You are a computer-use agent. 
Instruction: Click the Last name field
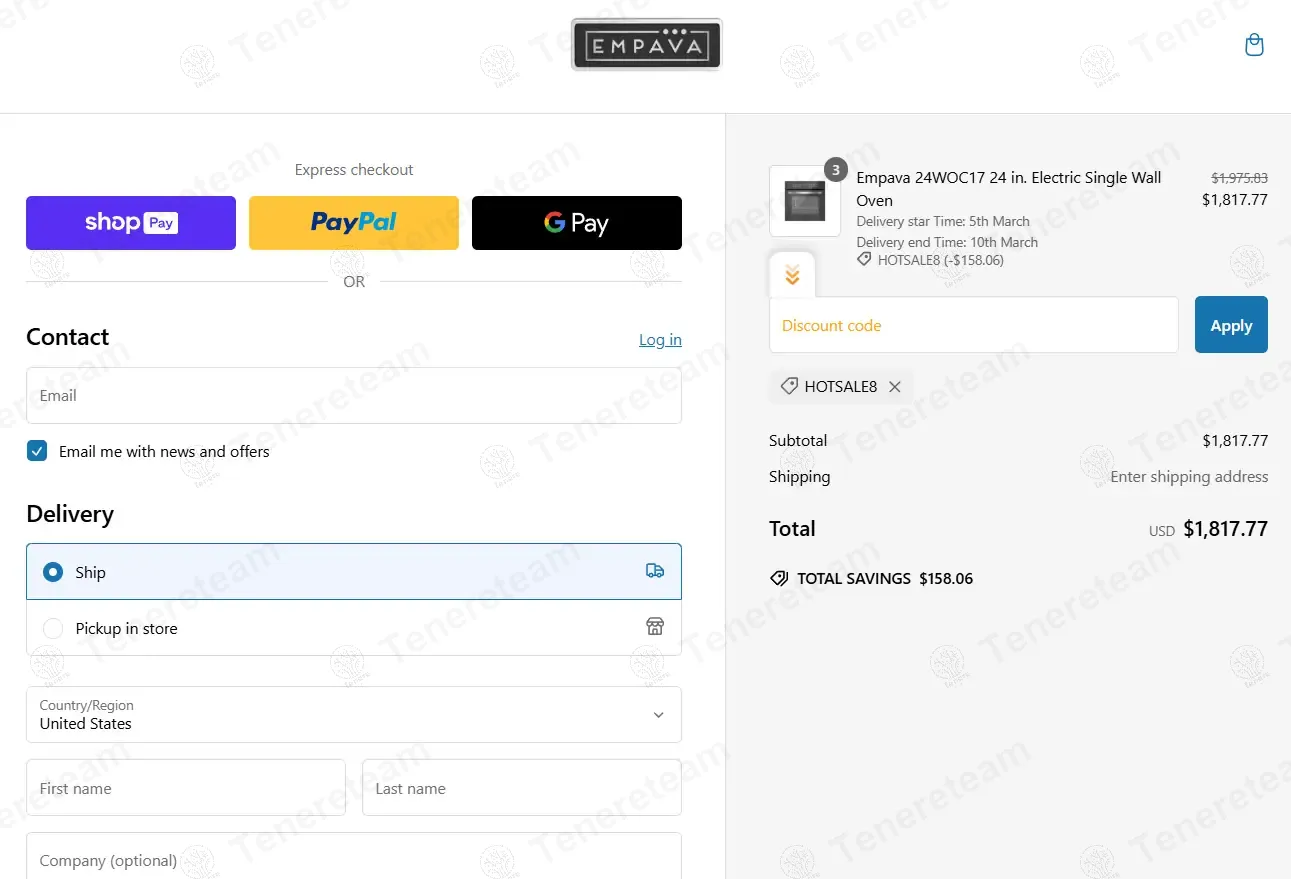coord(522,788)
